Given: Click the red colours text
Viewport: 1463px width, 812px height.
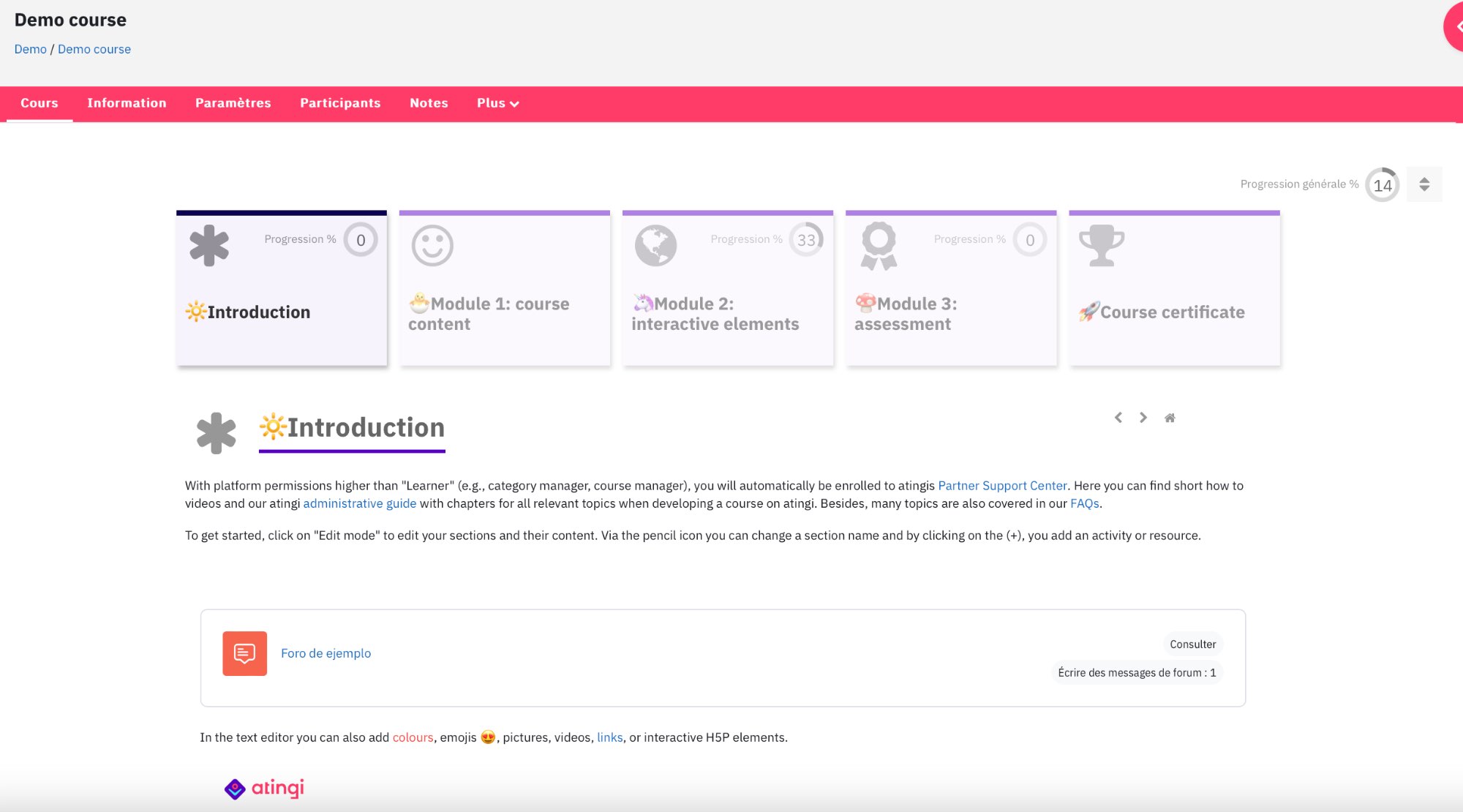Looking at the screenshot, I should 413,737.
